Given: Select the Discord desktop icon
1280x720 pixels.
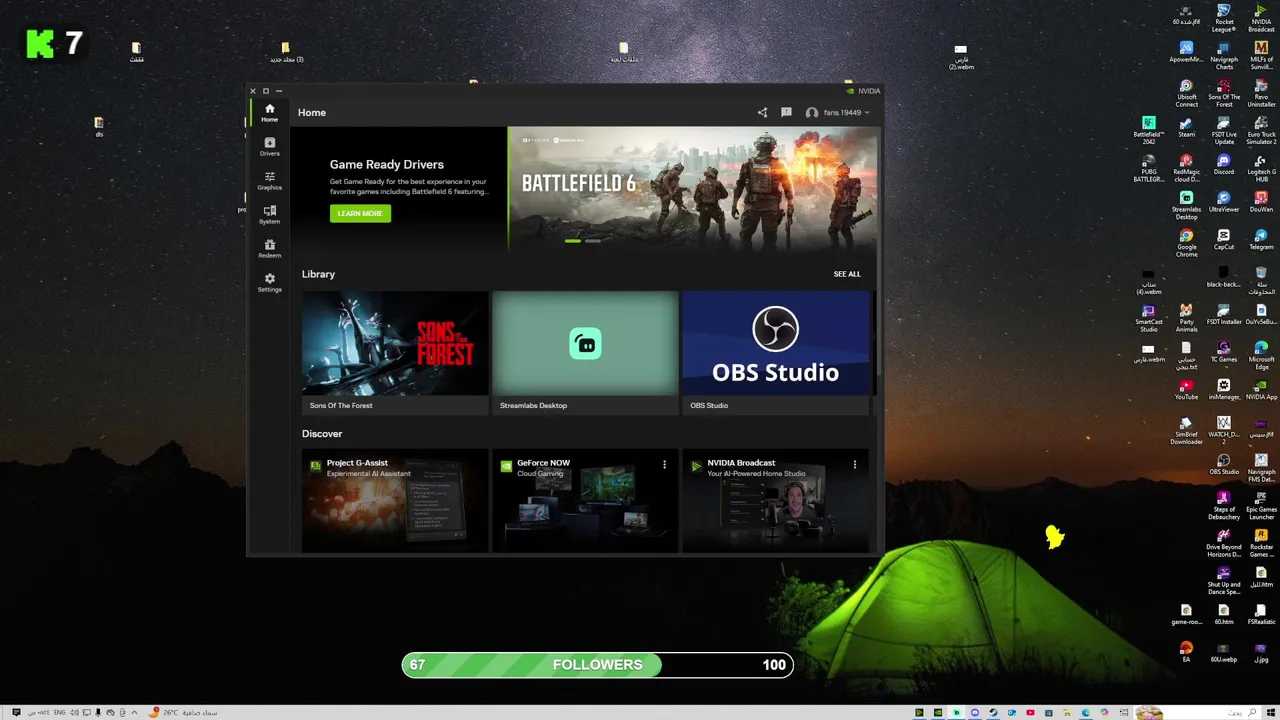Looking at the screenshot, I should (1224, 164).
